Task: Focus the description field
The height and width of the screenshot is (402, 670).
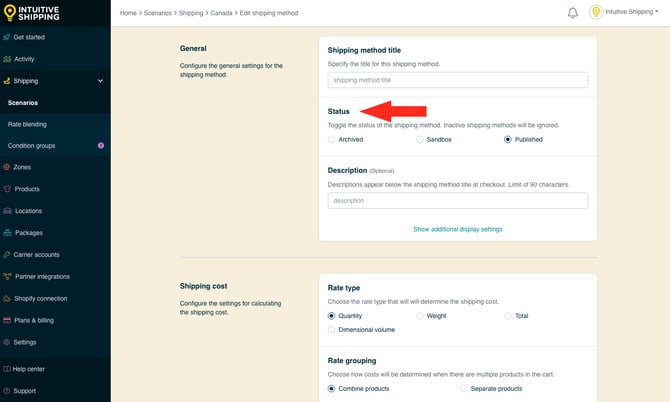Action: (x=458, y=200)
